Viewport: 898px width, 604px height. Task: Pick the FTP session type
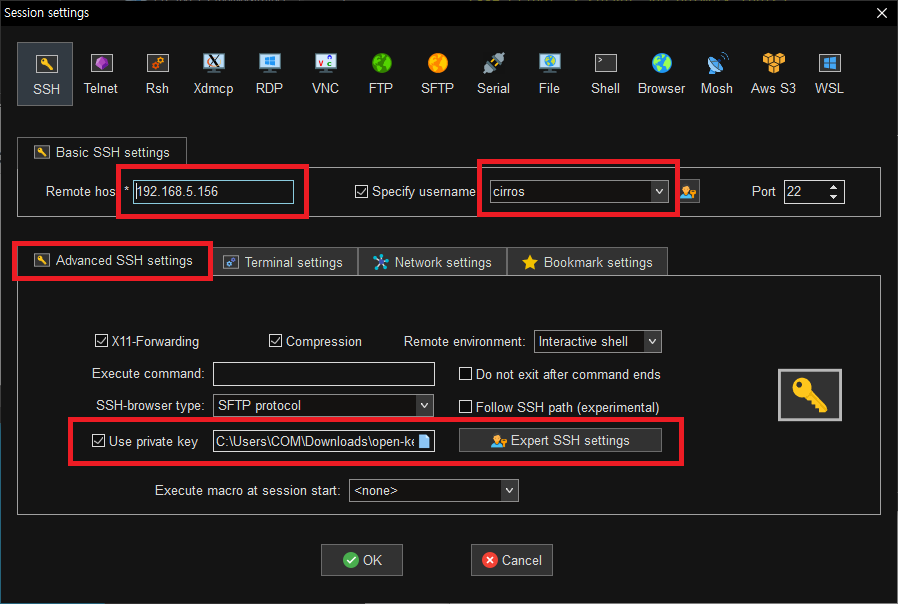(x=381, y=74)
